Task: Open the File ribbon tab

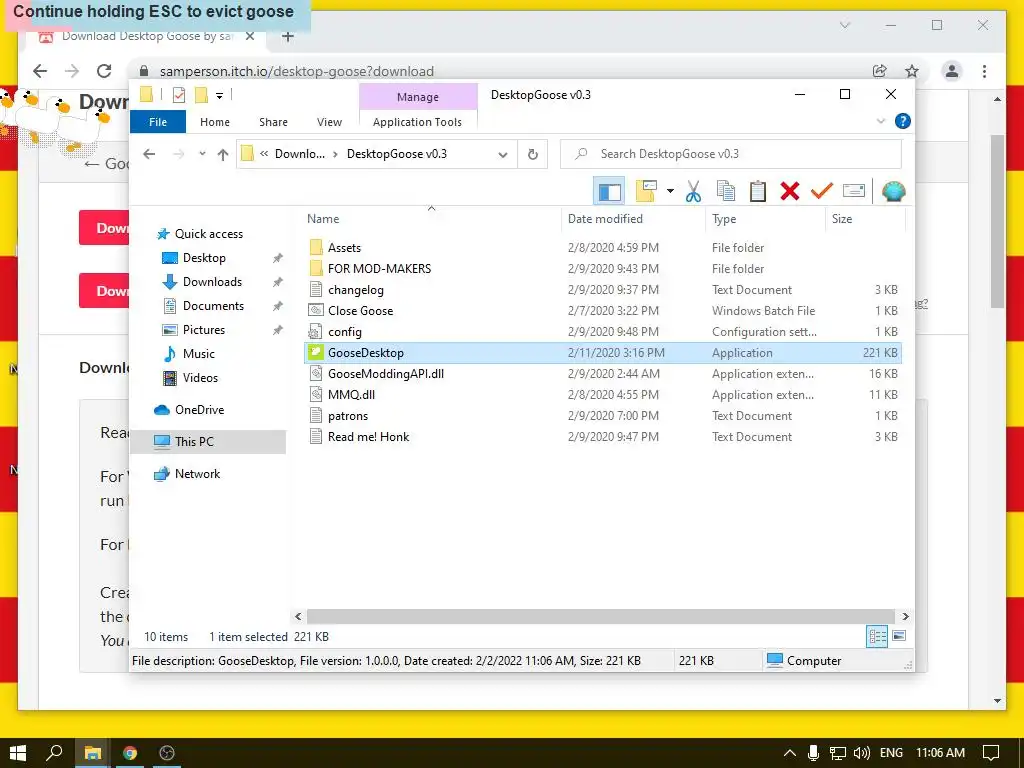Action: [158, 122]
